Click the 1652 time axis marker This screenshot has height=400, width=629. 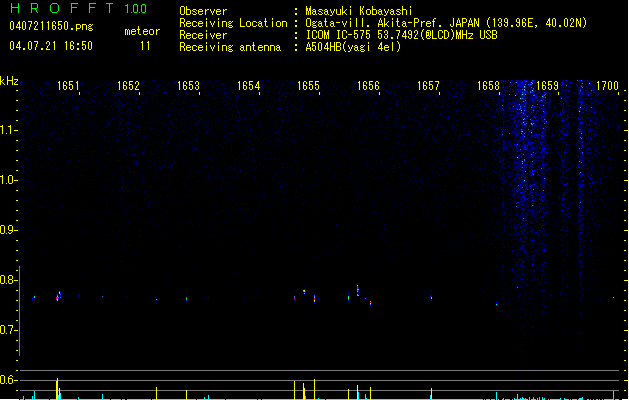click(128, 86)
